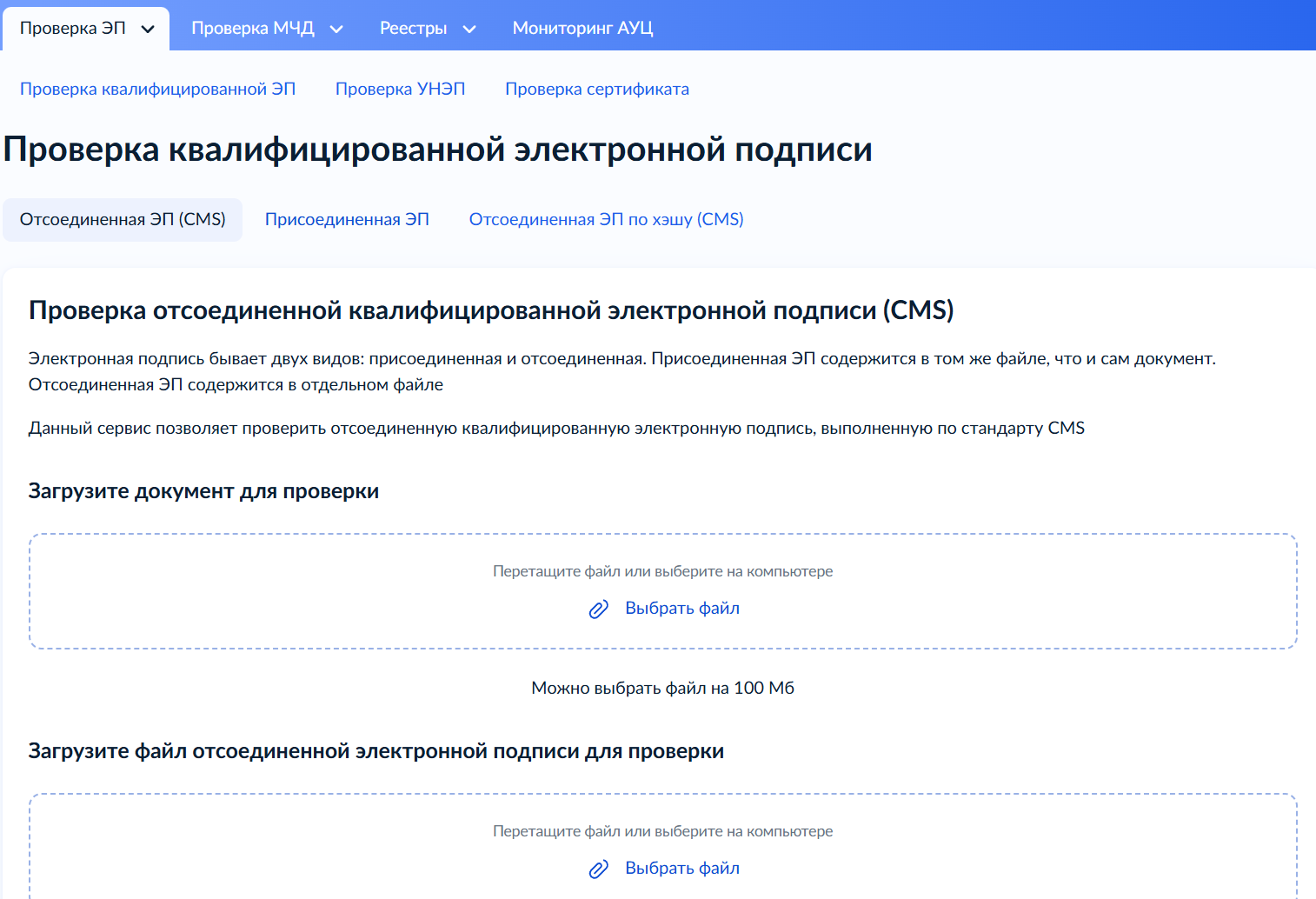This screenshot has width=1316, height=899.
Task: Click the paperclip icon in document upload area
Action: 597,609
